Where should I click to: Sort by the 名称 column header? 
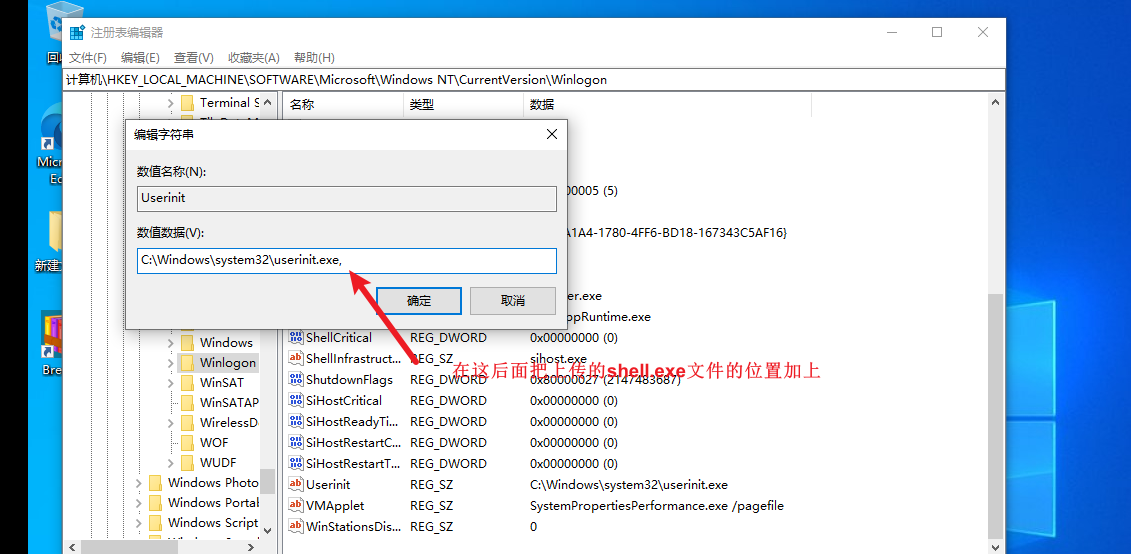[343, 105]
